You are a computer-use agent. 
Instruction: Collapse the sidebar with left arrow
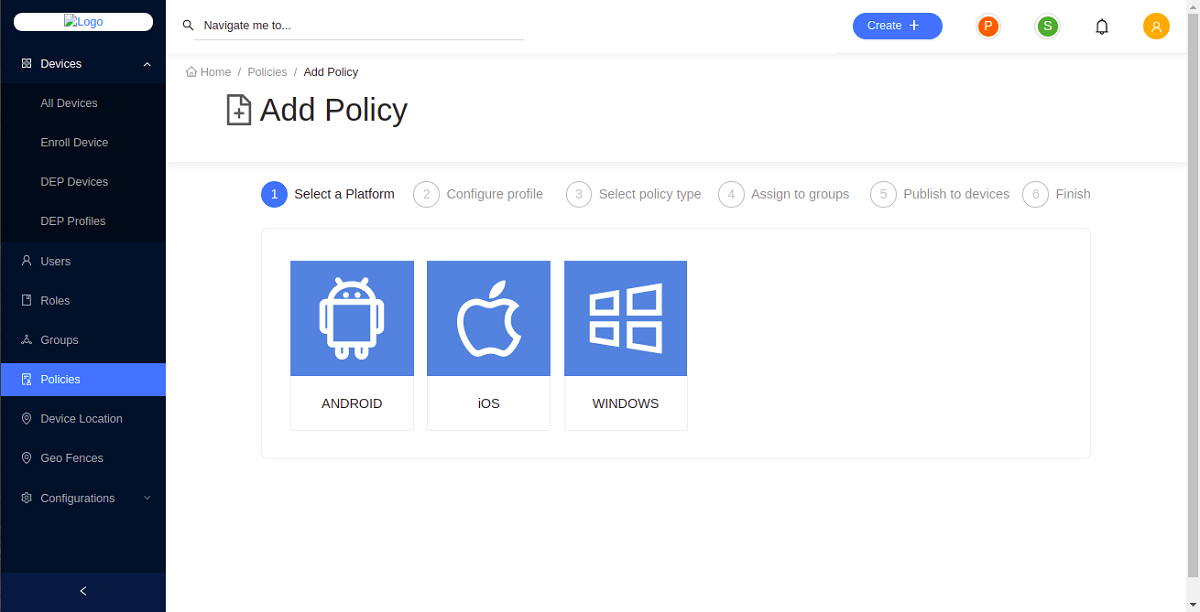[x=83, y=591]
